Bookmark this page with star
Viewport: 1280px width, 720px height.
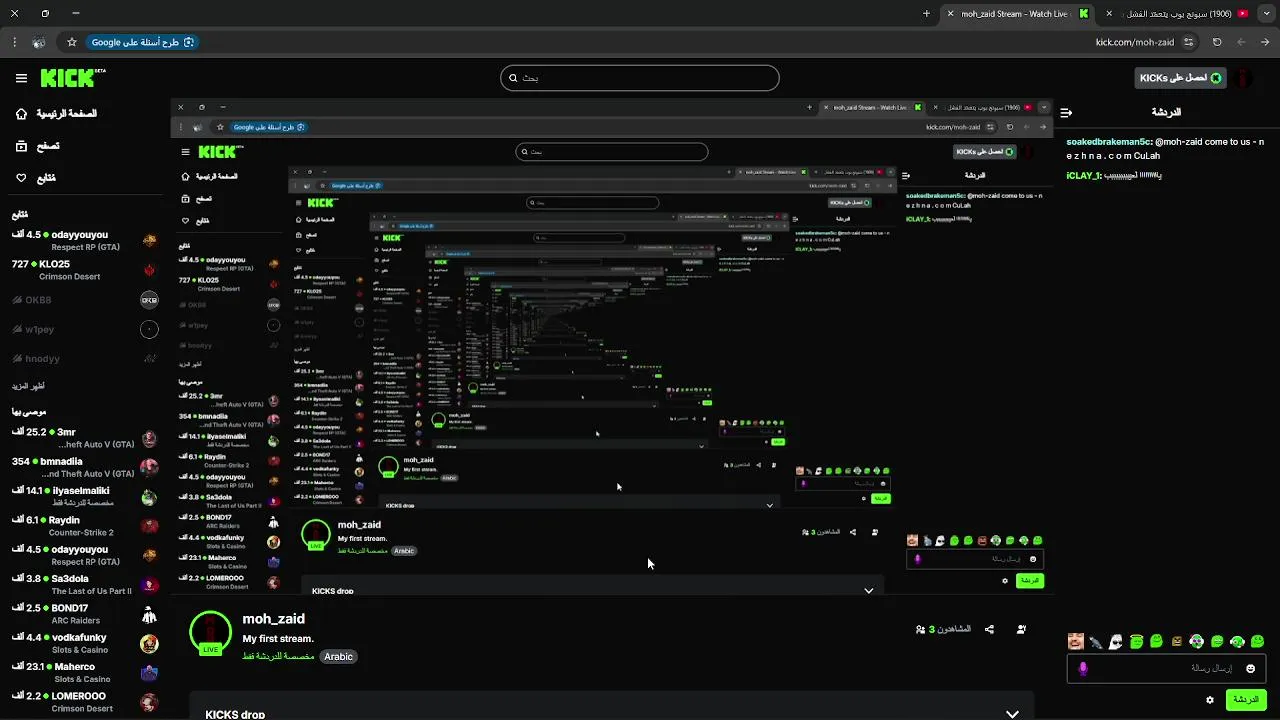[x=72, y=42]
